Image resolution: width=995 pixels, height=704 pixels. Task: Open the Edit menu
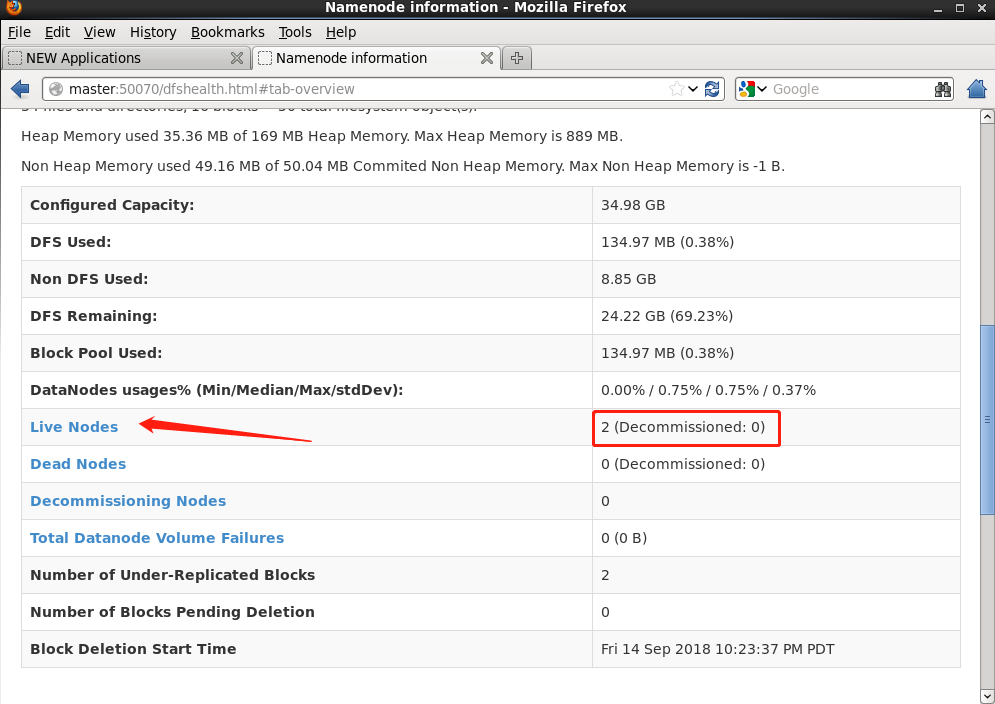[x=57, y=32]
